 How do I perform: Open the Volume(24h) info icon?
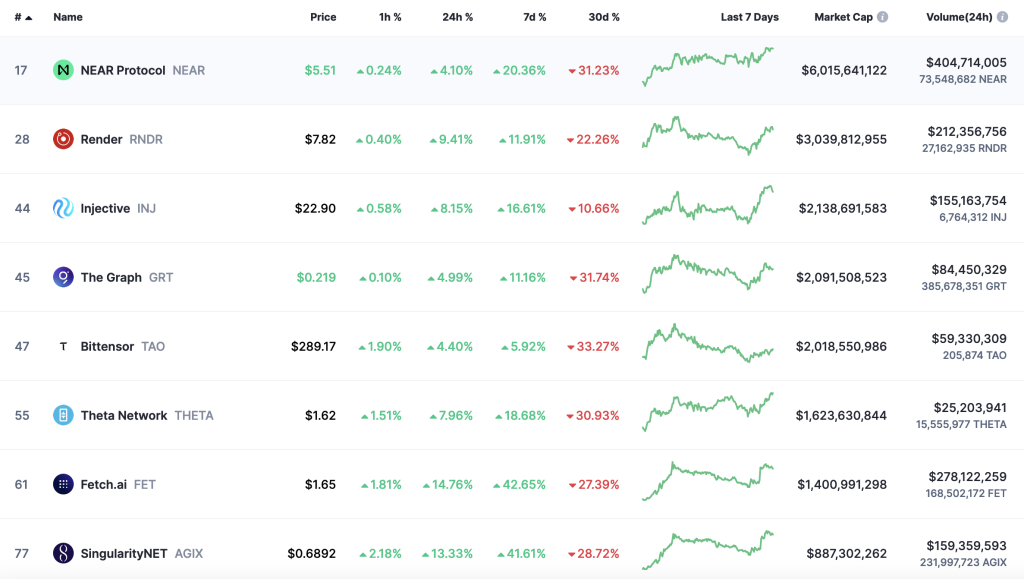pyautogui.click(x=1002, y=17)
